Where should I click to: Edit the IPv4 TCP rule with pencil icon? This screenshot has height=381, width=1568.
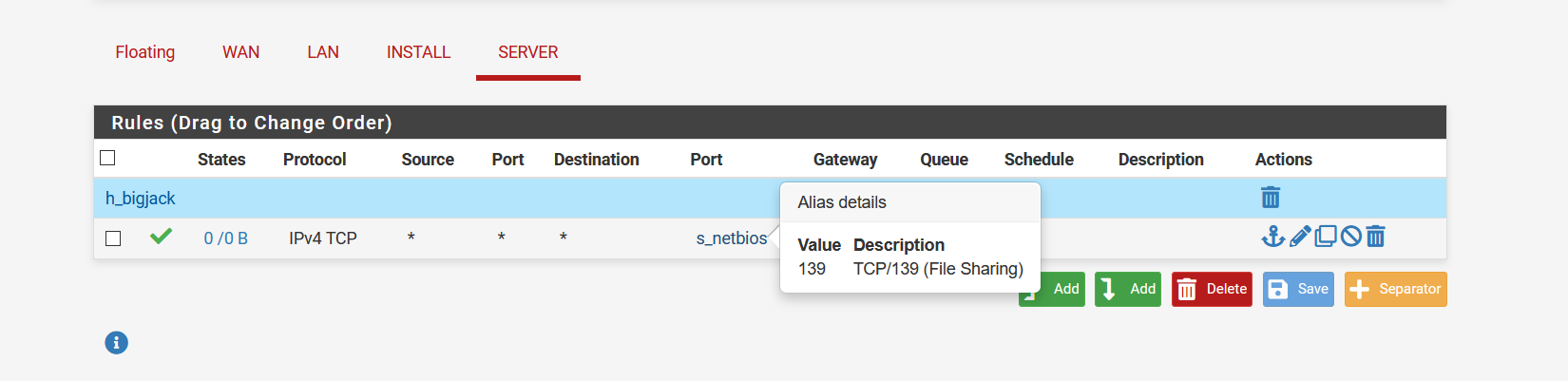click(x=1300, y=237)
